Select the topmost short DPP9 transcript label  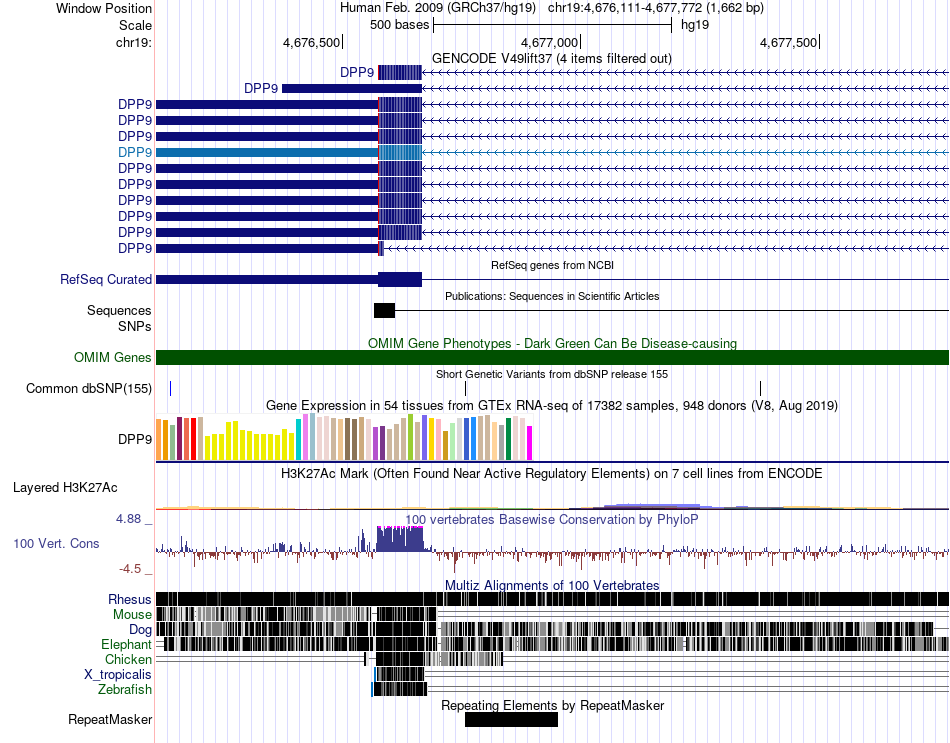pyautogui.click(x=357, y=73)
